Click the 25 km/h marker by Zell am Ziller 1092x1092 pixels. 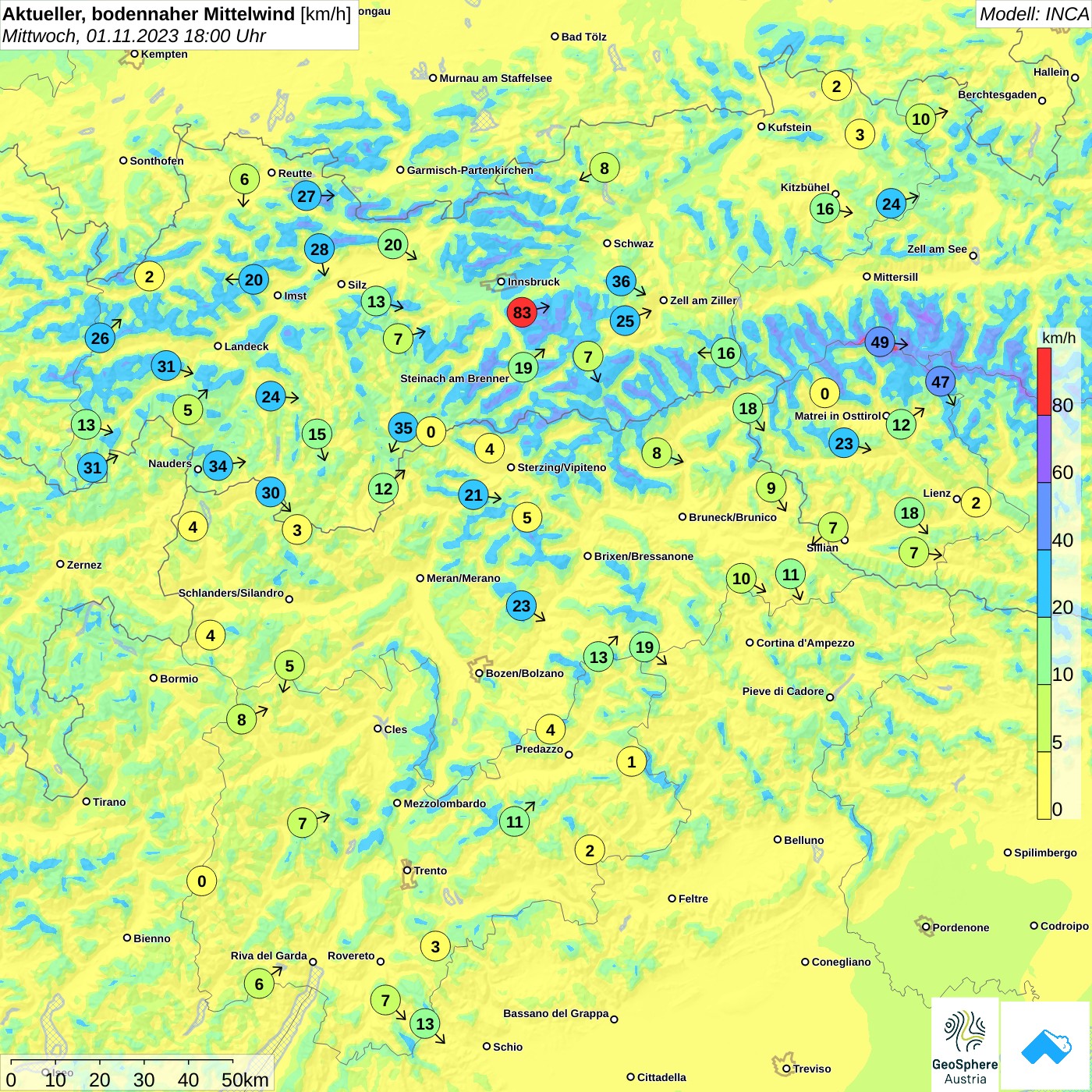pos(625,321)
